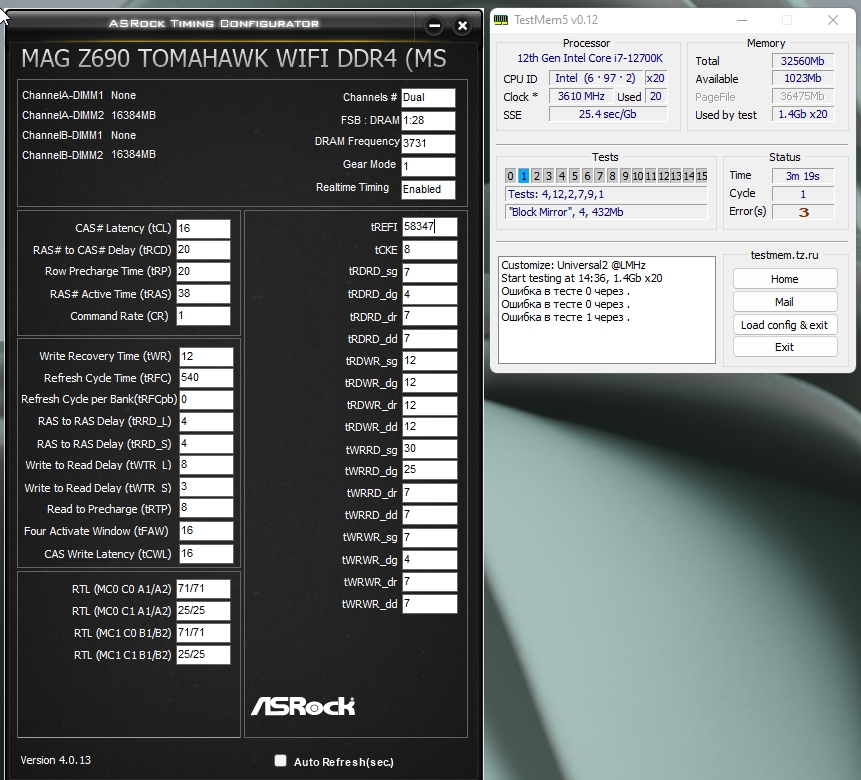Viewport: 861px width, 780px height.
Task: Click the RTL (MC0 C1 A1/A2) field
Action: click(203, 611)
